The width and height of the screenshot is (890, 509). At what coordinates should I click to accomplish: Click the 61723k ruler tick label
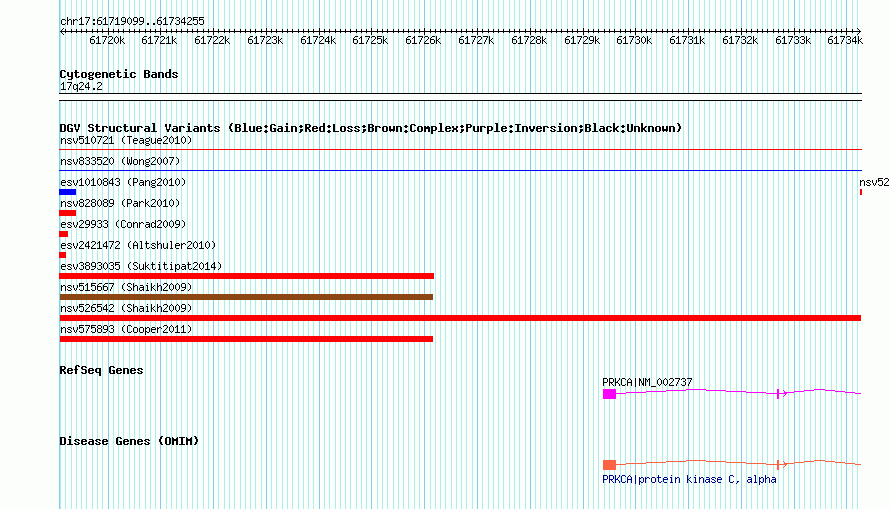pyautogui.click(x=265, y=40)
